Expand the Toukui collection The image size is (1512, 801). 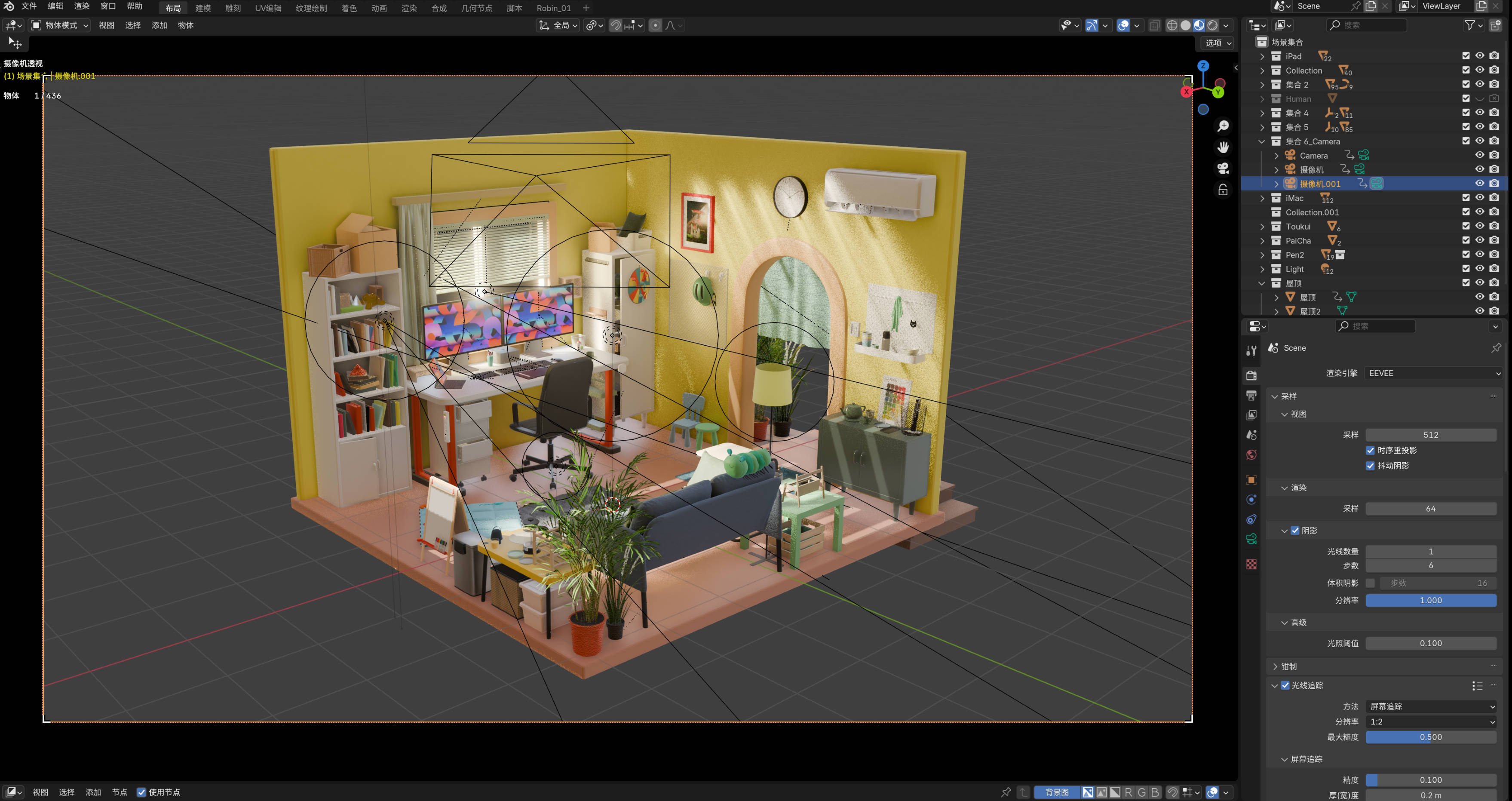point(1262,227)
